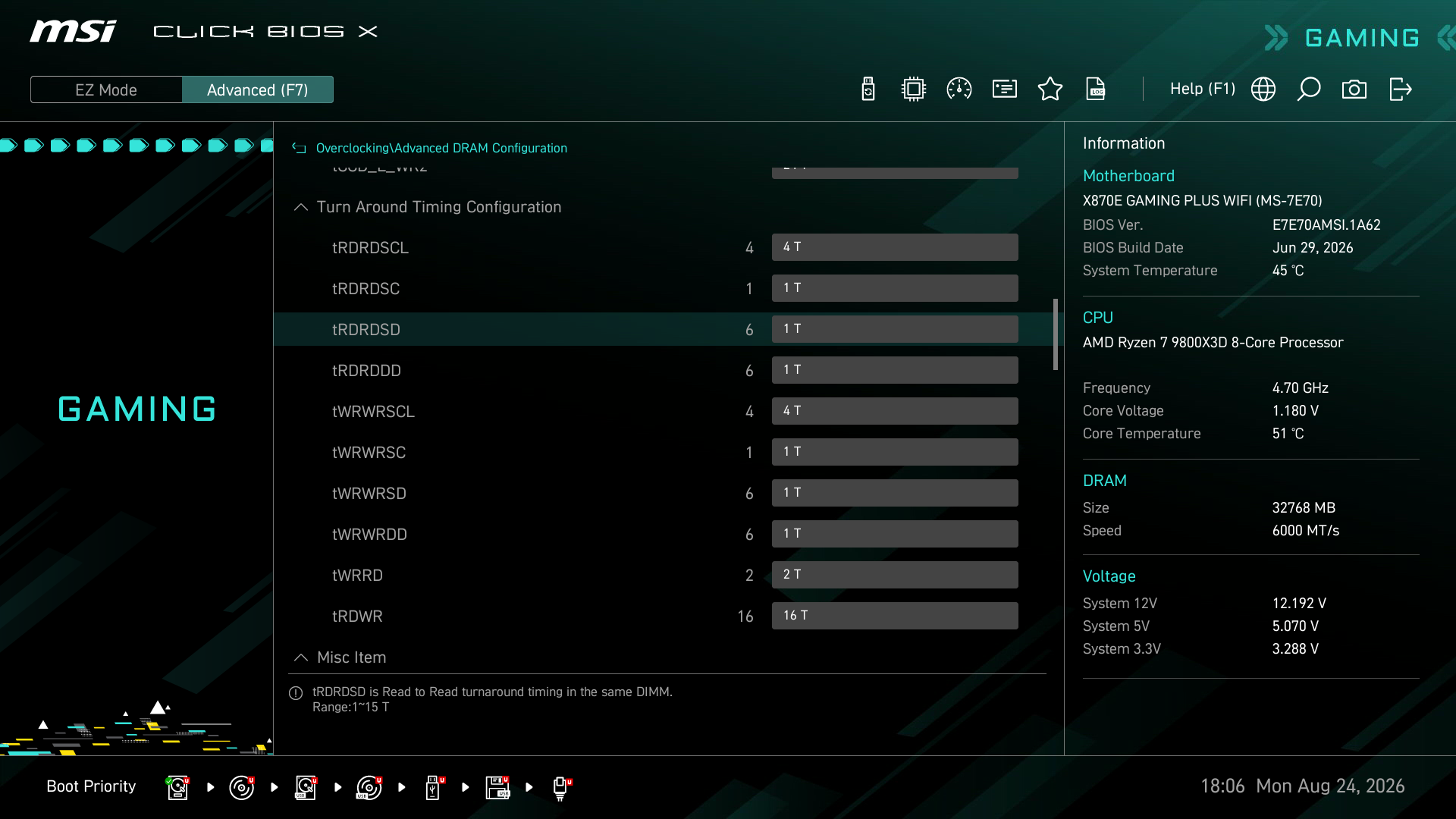This screenshot has height=819, width=1456.
Task: Select the highlighted tRDRDSD row label
Action: pyautogui.click(x=366, y=330)
